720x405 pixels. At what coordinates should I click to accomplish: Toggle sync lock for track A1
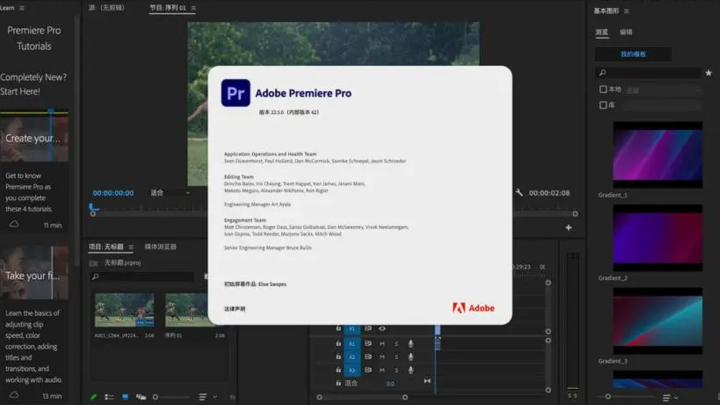368,343
